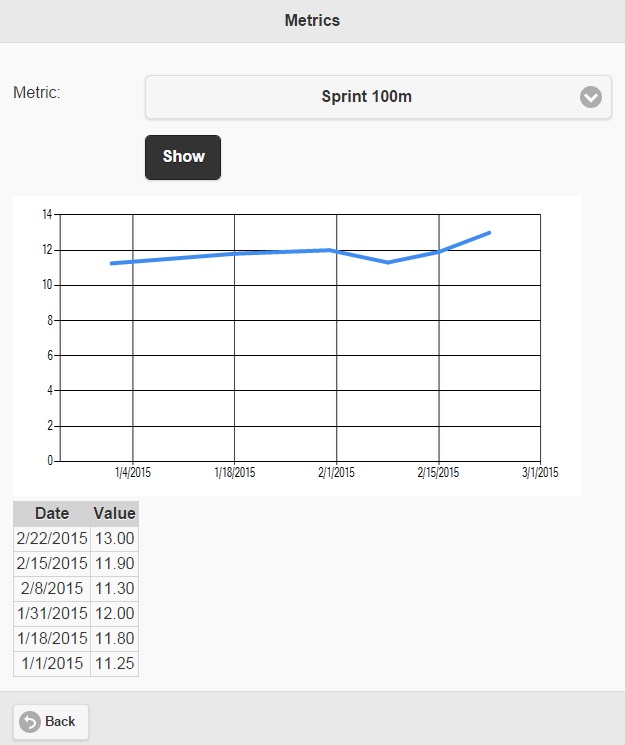Click the 2/1/2015 x-axis label
This screenshot has width=625, height=745.
(337, 473)
